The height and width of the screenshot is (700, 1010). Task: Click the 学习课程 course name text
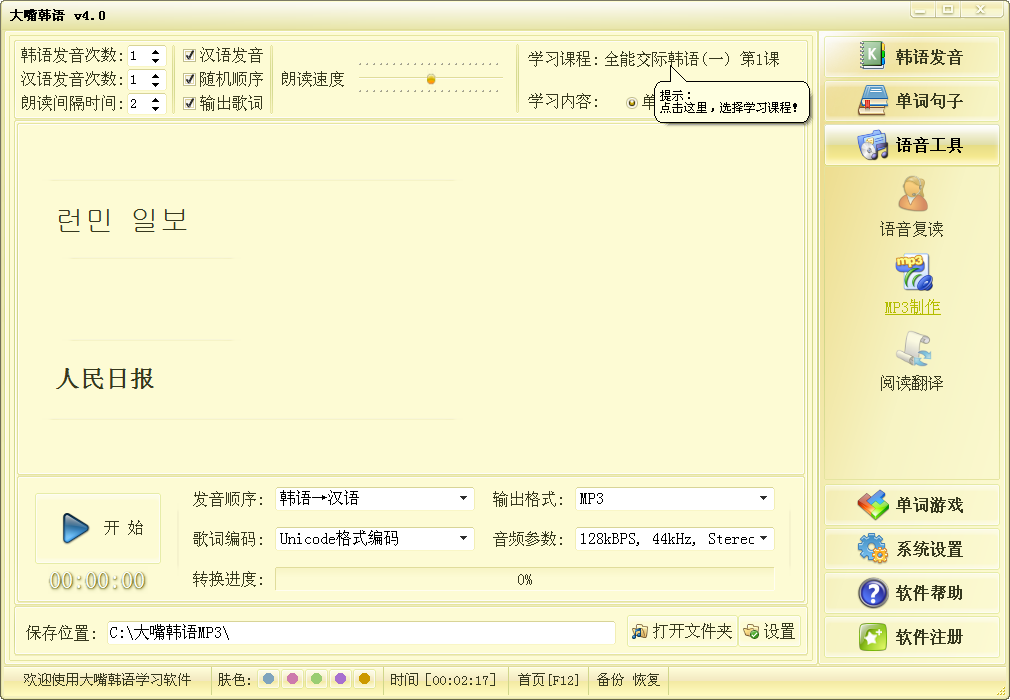(x=692, y=59)
